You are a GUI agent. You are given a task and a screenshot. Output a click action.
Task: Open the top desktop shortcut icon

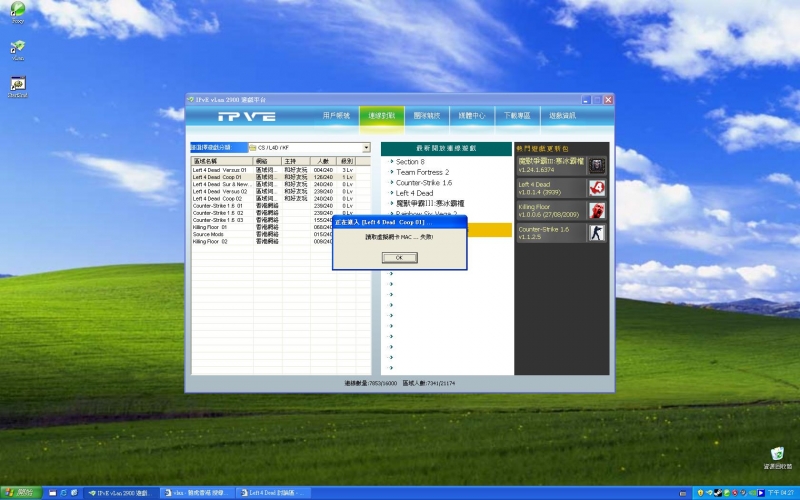tap(17, 12)
